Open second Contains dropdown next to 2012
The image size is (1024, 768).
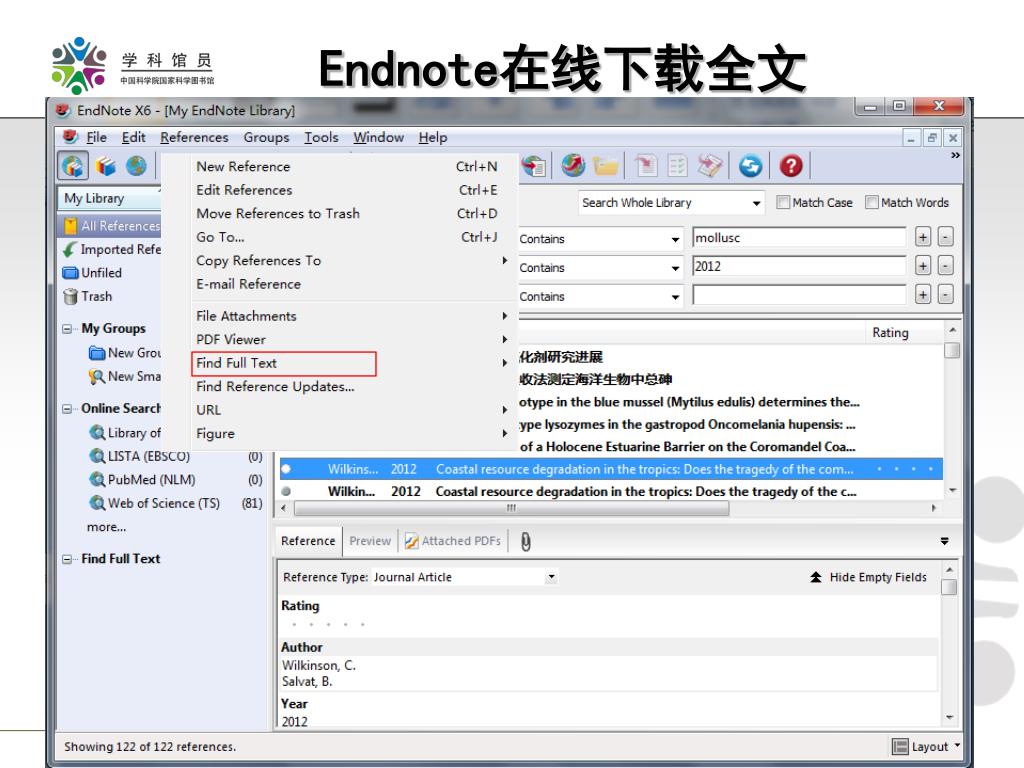click(x=675, y=268)
